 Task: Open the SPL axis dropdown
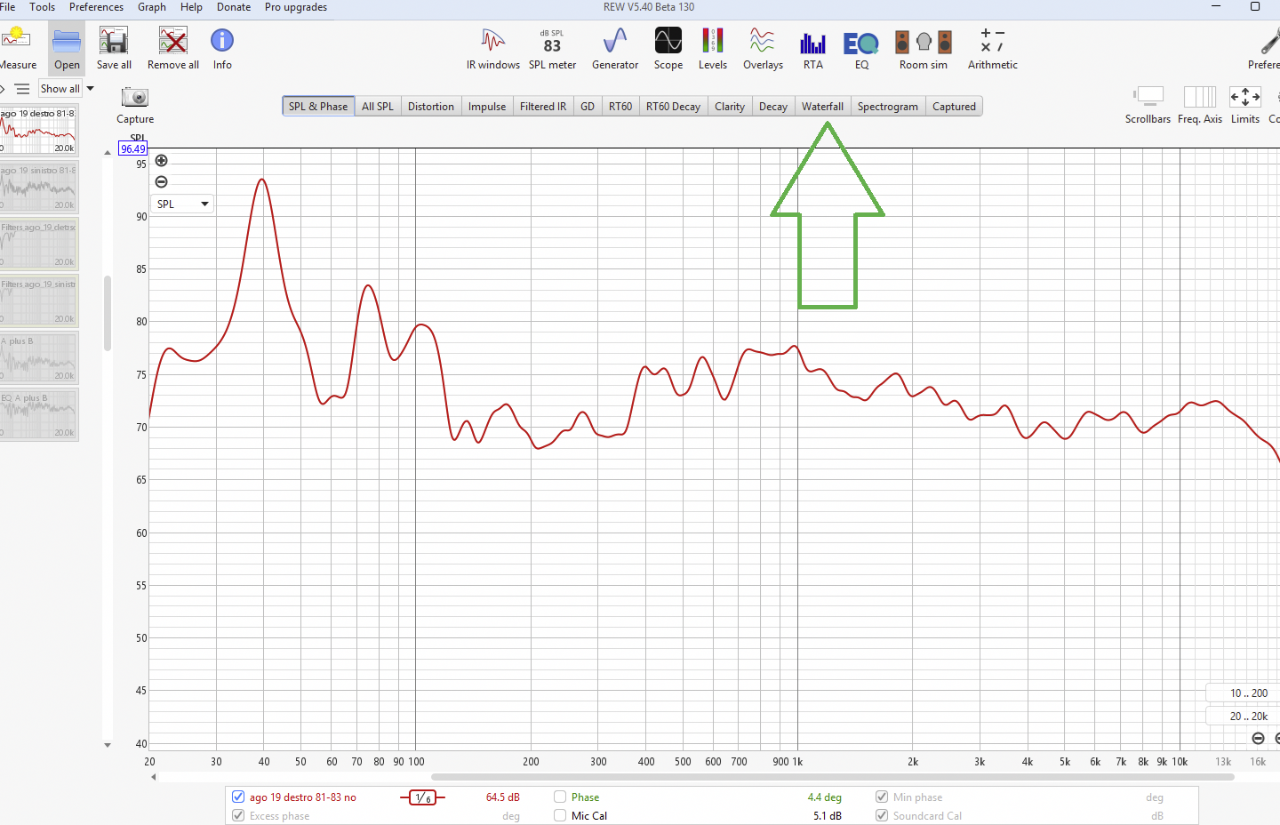pos(182,204)
